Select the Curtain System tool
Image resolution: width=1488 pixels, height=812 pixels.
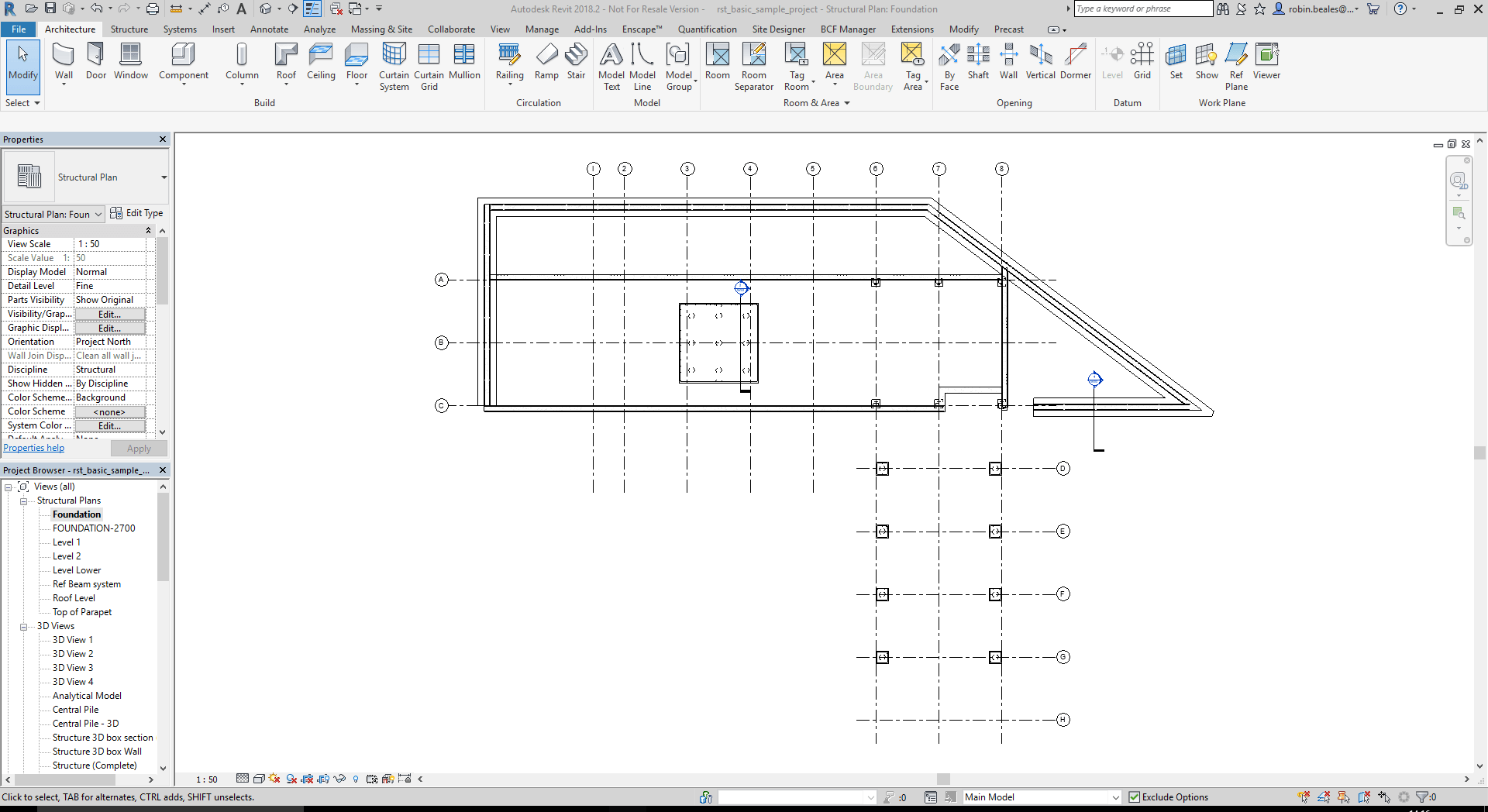pyautogui.click(x=394, y=67)
